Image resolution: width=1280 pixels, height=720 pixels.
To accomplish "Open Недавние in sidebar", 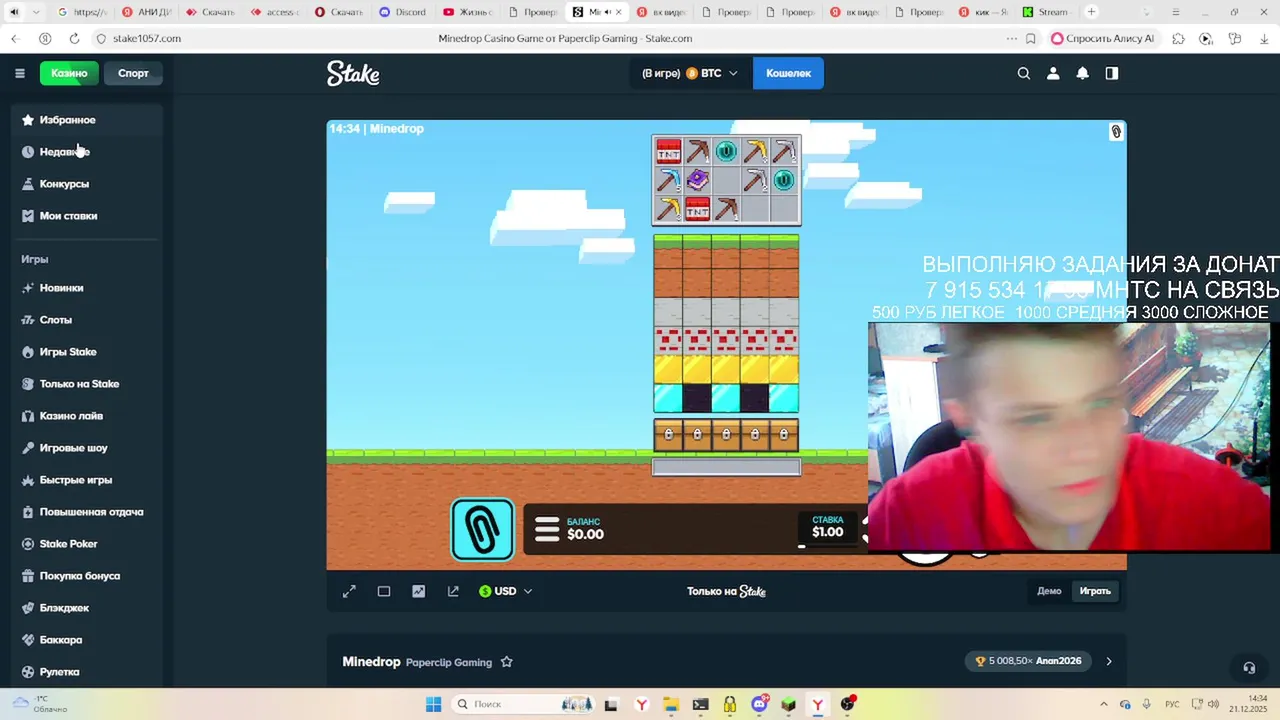I will [x=88, y=152].
